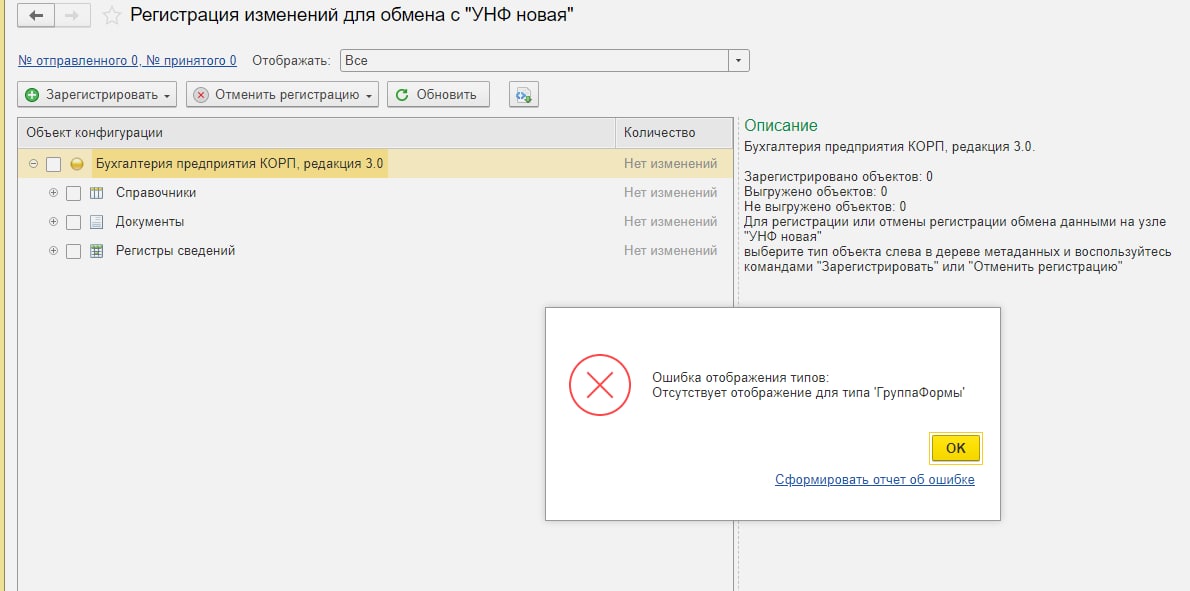Click the Ошибка отображения типов message text

(x=741, y=377)
